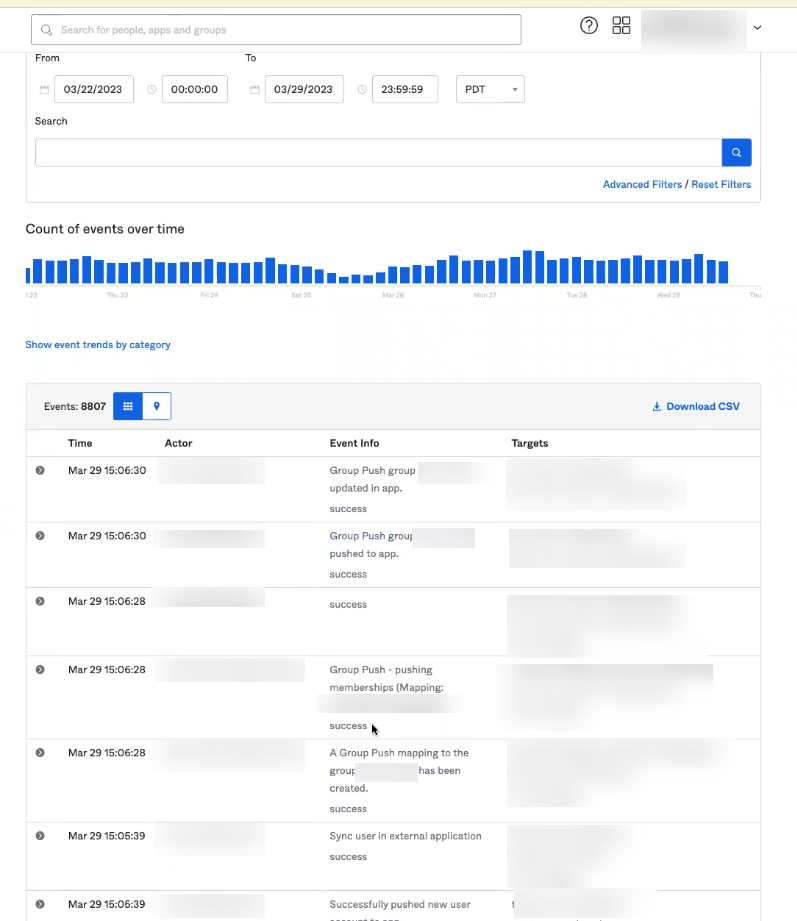
Task: Click the From date field 03/22/2023
Action: (x=93, y=90)
